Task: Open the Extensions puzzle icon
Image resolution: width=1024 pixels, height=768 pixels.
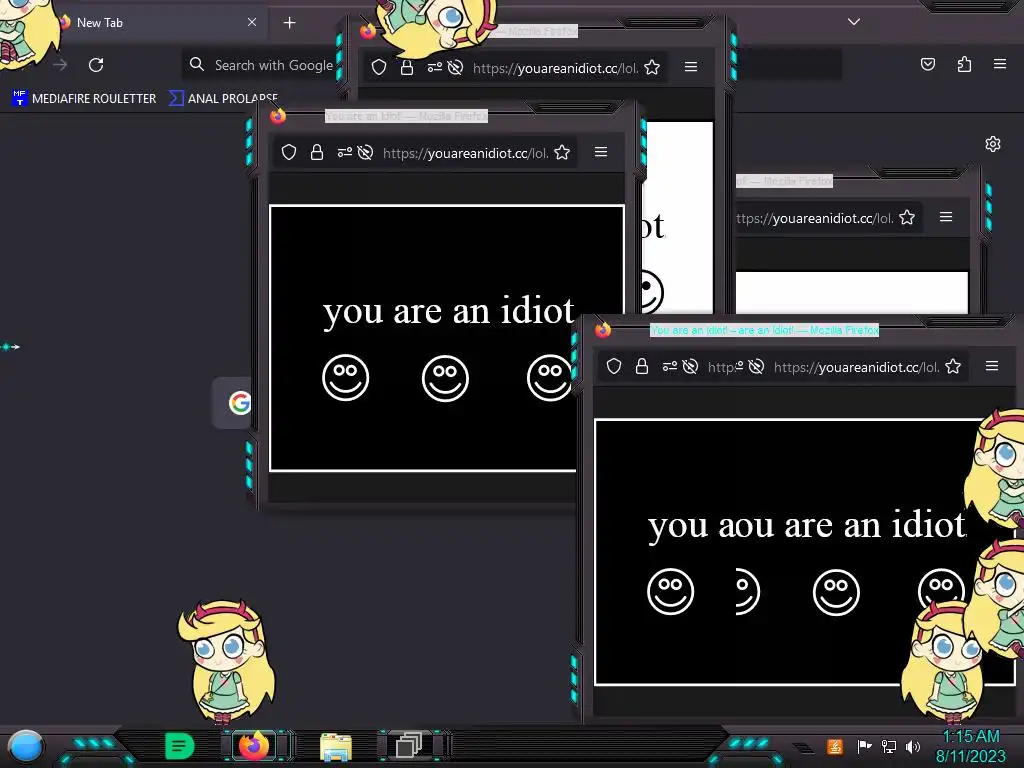Action: [965, 64]
